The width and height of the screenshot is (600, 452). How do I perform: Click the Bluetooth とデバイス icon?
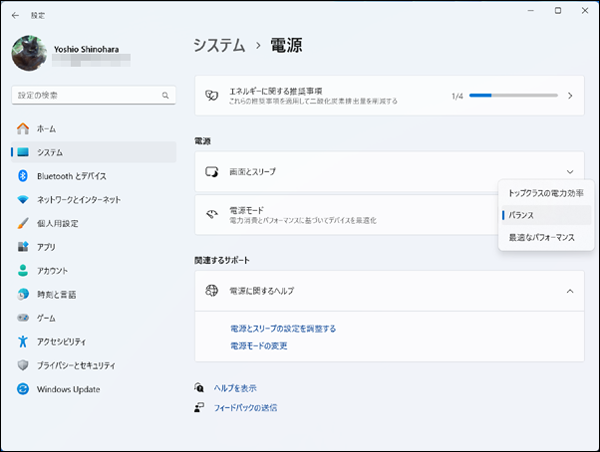click(22, 176)
